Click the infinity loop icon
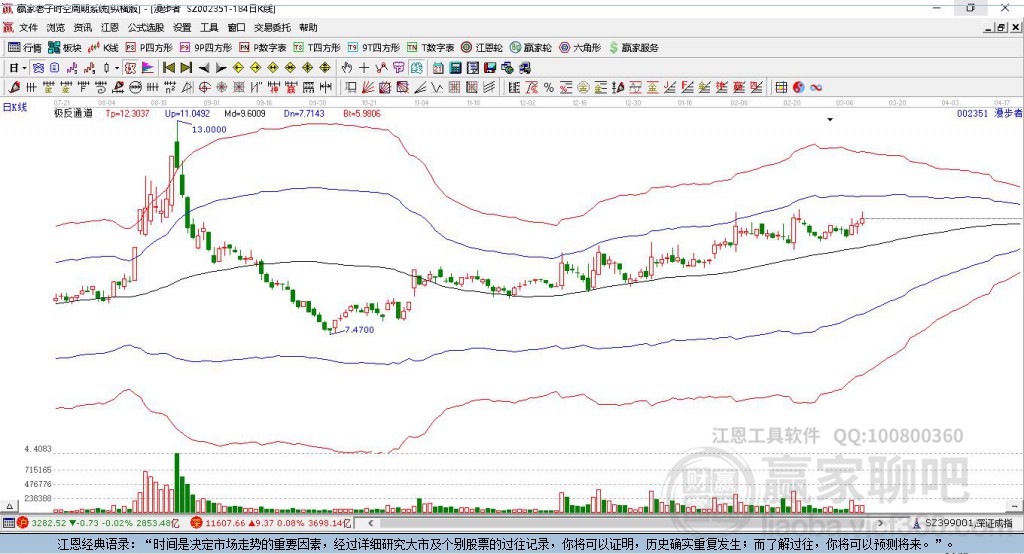 tap(816, 88)
